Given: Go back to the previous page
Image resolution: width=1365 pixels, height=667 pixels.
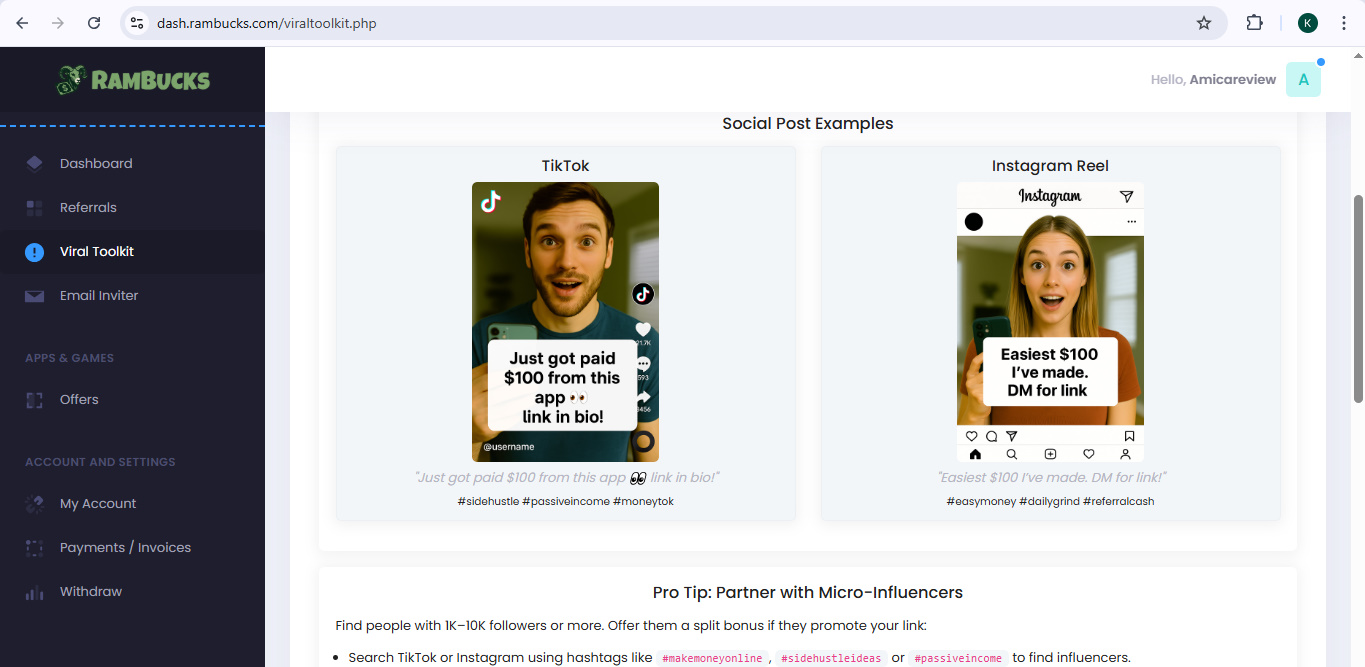Looking at the screenshot, I should click(22, 23).
